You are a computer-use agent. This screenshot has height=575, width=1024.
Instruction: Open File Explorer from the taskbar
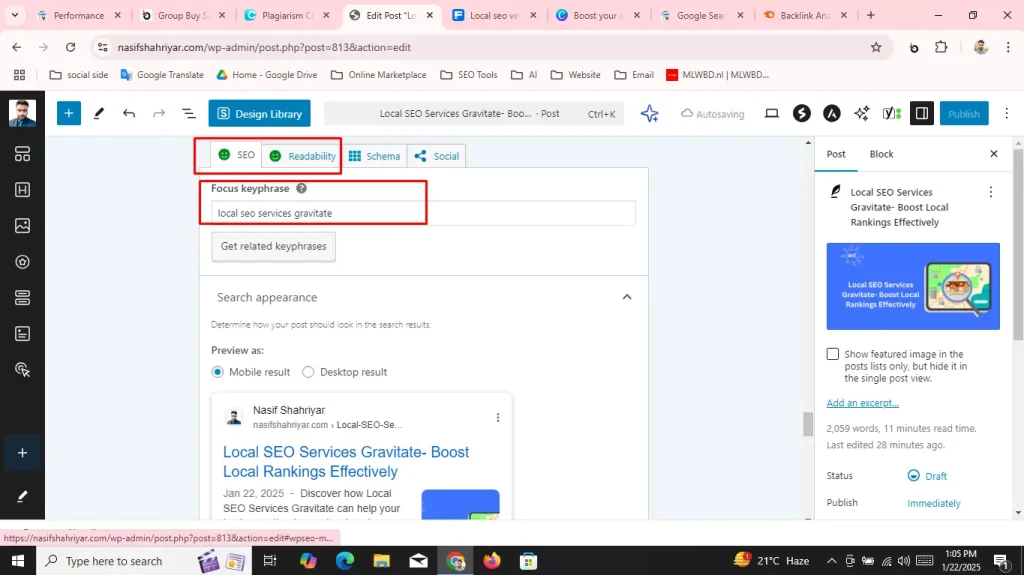pos(381,561)
